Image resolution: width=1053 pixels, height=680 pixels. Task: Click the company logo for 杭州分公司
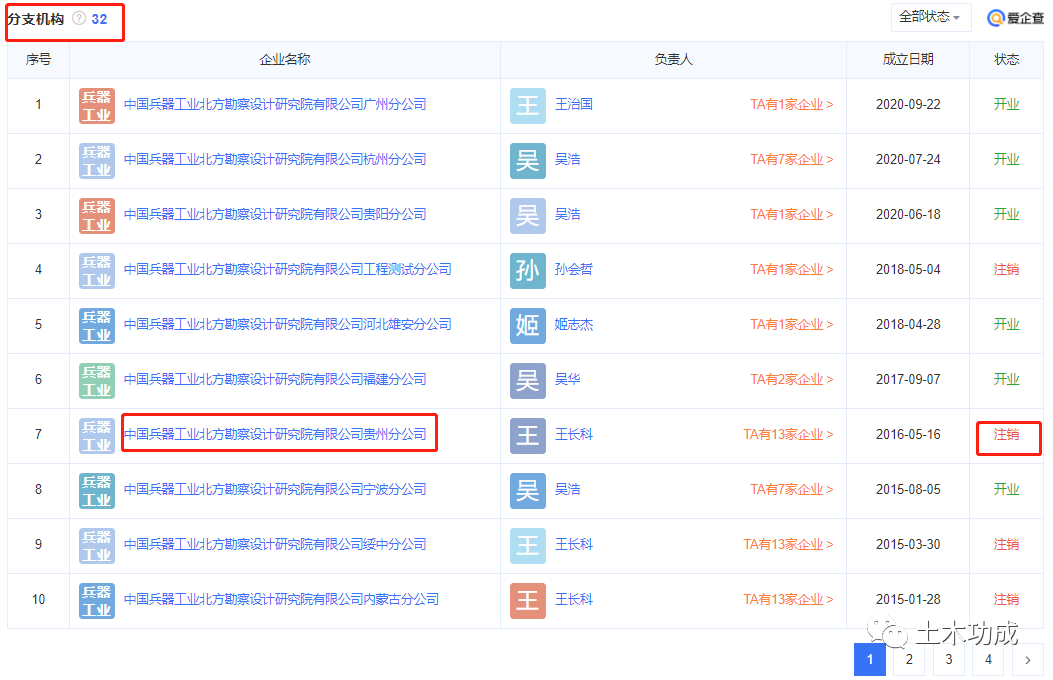(97, 160)
